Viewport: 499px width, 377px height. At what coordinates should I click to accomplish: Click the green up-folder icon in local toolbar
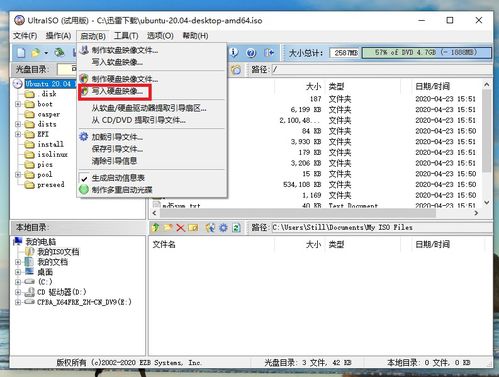(155, 228)
